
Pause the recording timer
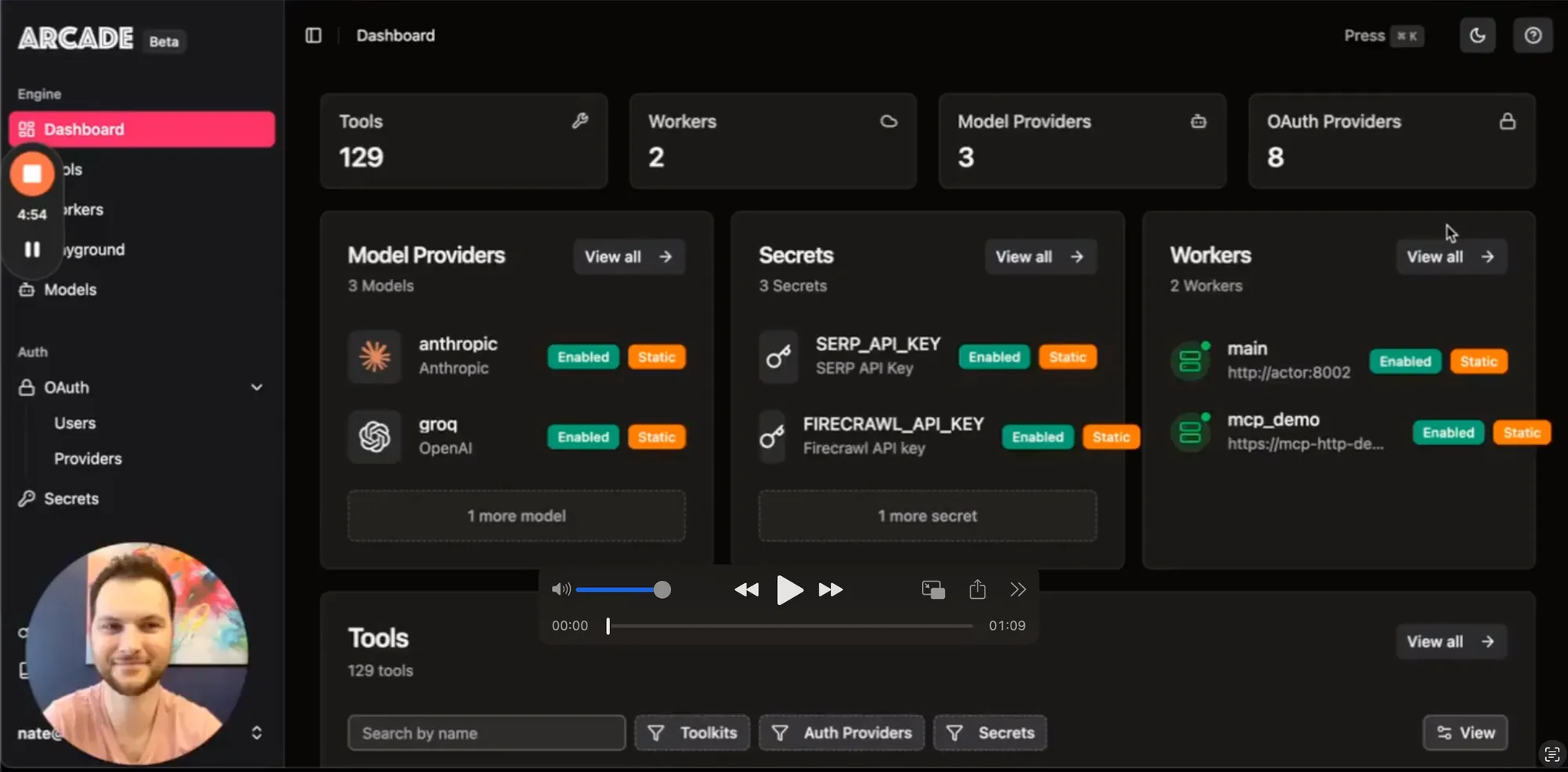click(x=32, y=249)
